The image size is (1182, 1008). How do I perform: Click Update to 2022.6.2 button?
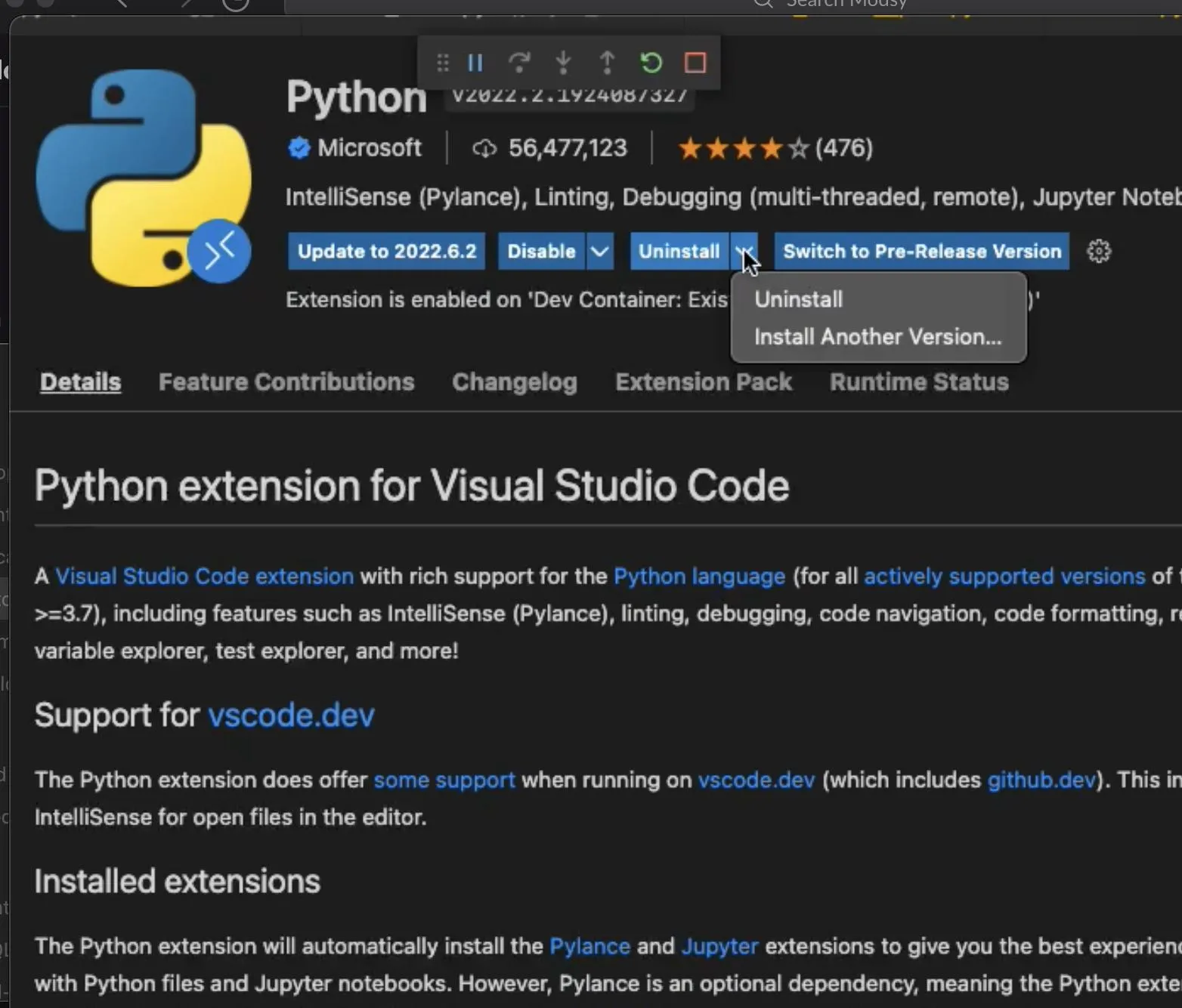click(386, 251)
